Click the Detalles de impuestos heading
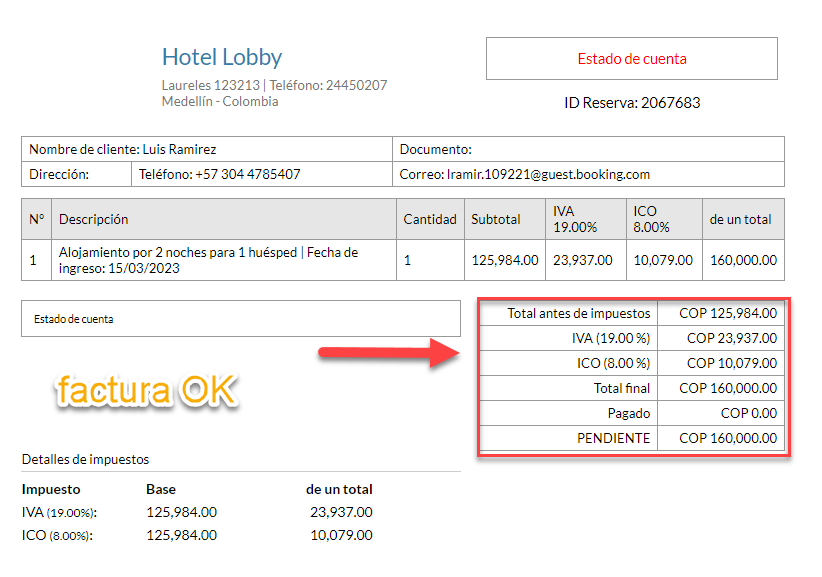822x577 pixels. pyautogui.click(x=85, y=460)
